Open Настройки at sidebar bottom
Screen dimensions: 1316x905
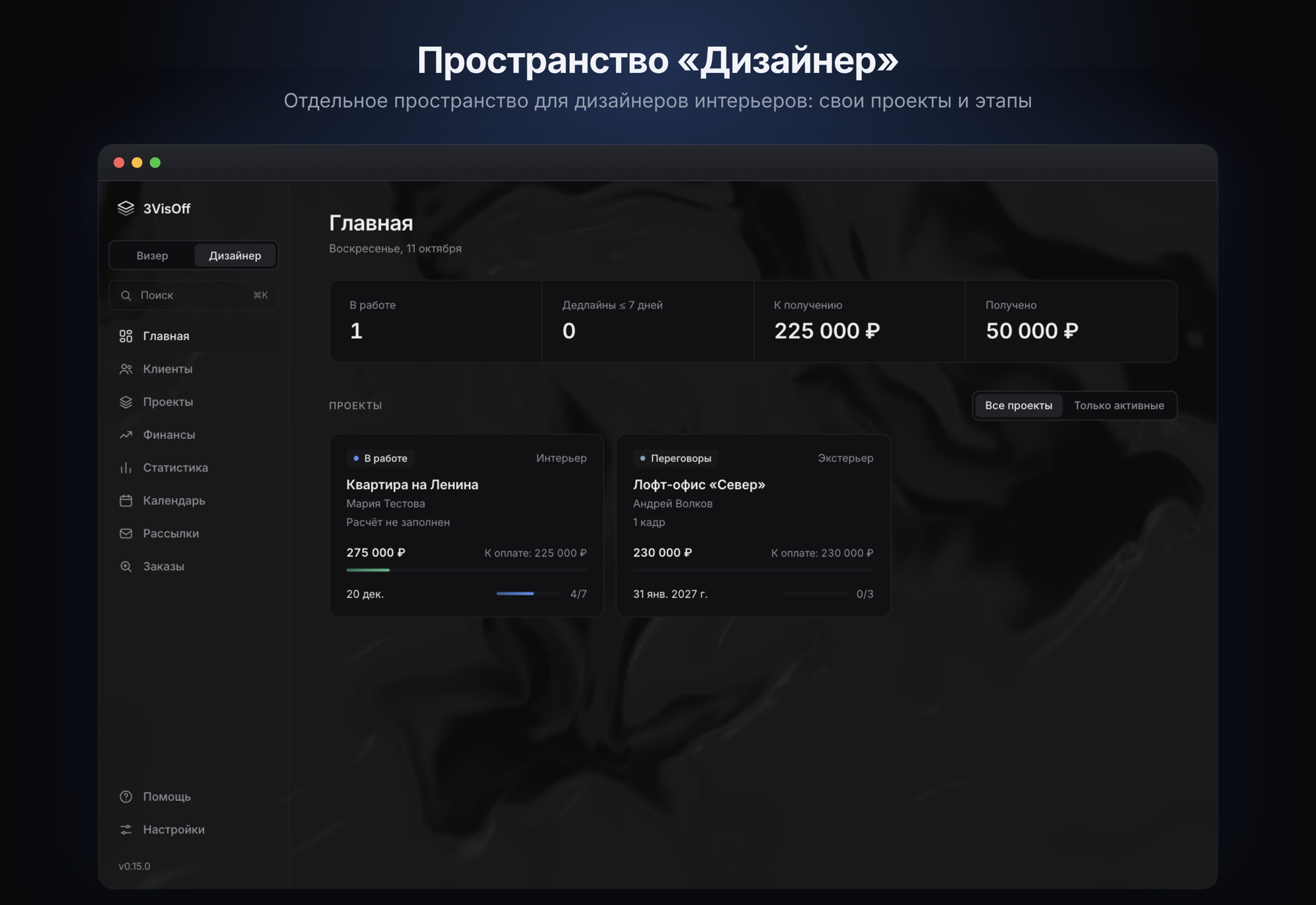pos(193,830)
